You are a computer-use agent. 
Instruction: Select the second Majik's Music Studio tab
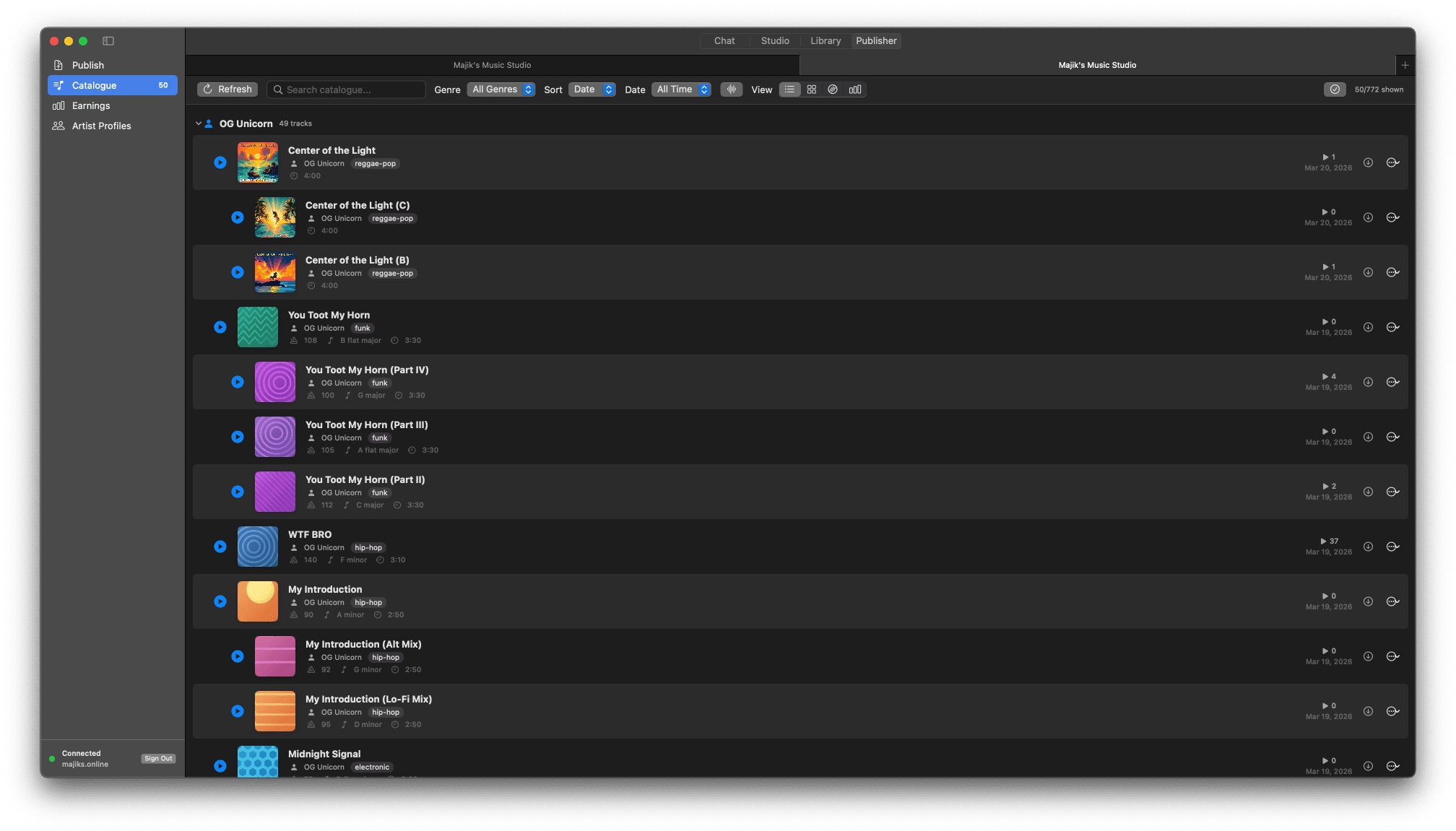(1097, 65)
